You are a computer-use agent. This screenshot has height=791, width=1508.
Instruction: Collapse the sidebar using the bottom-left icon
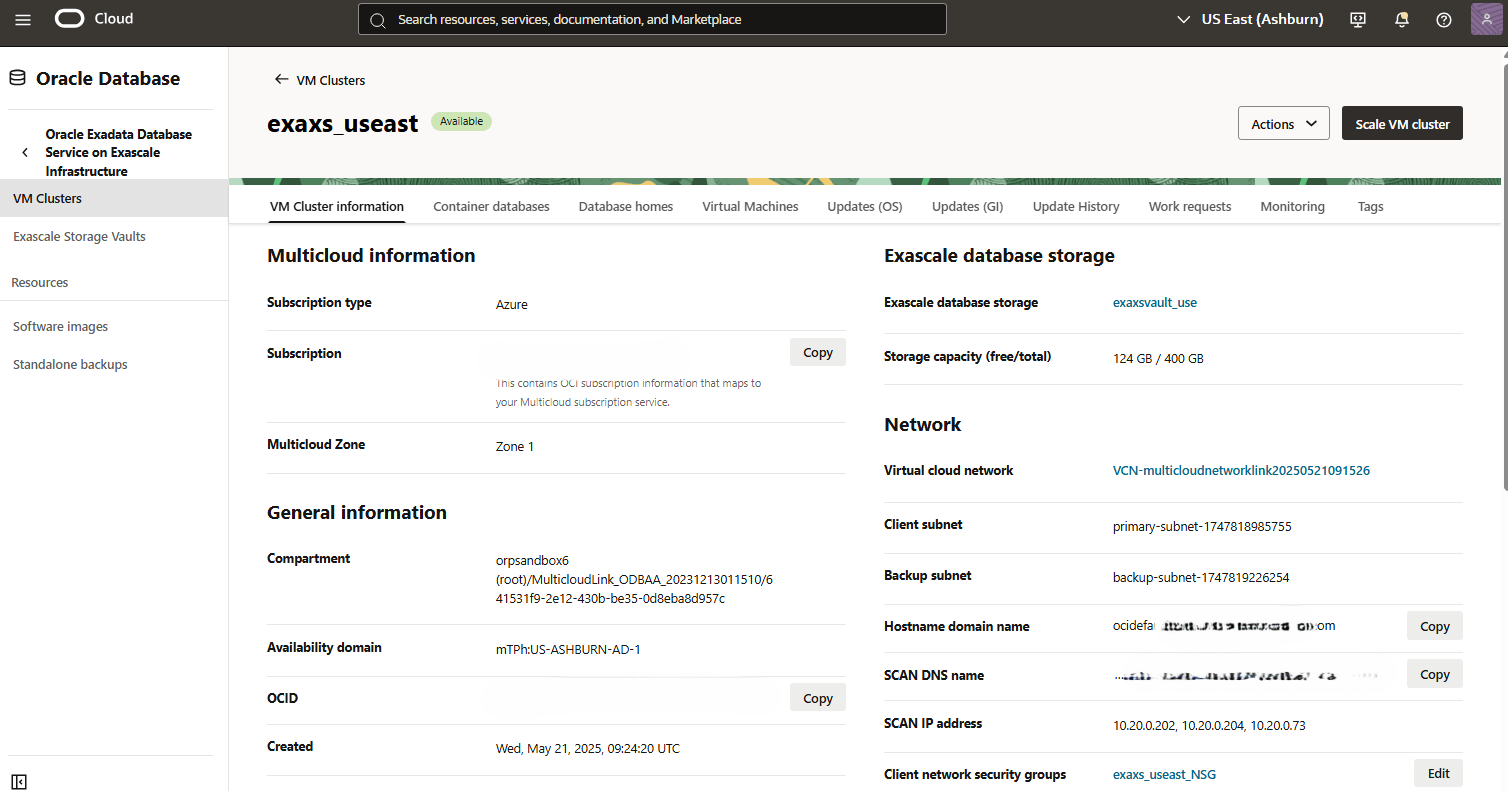19,781
